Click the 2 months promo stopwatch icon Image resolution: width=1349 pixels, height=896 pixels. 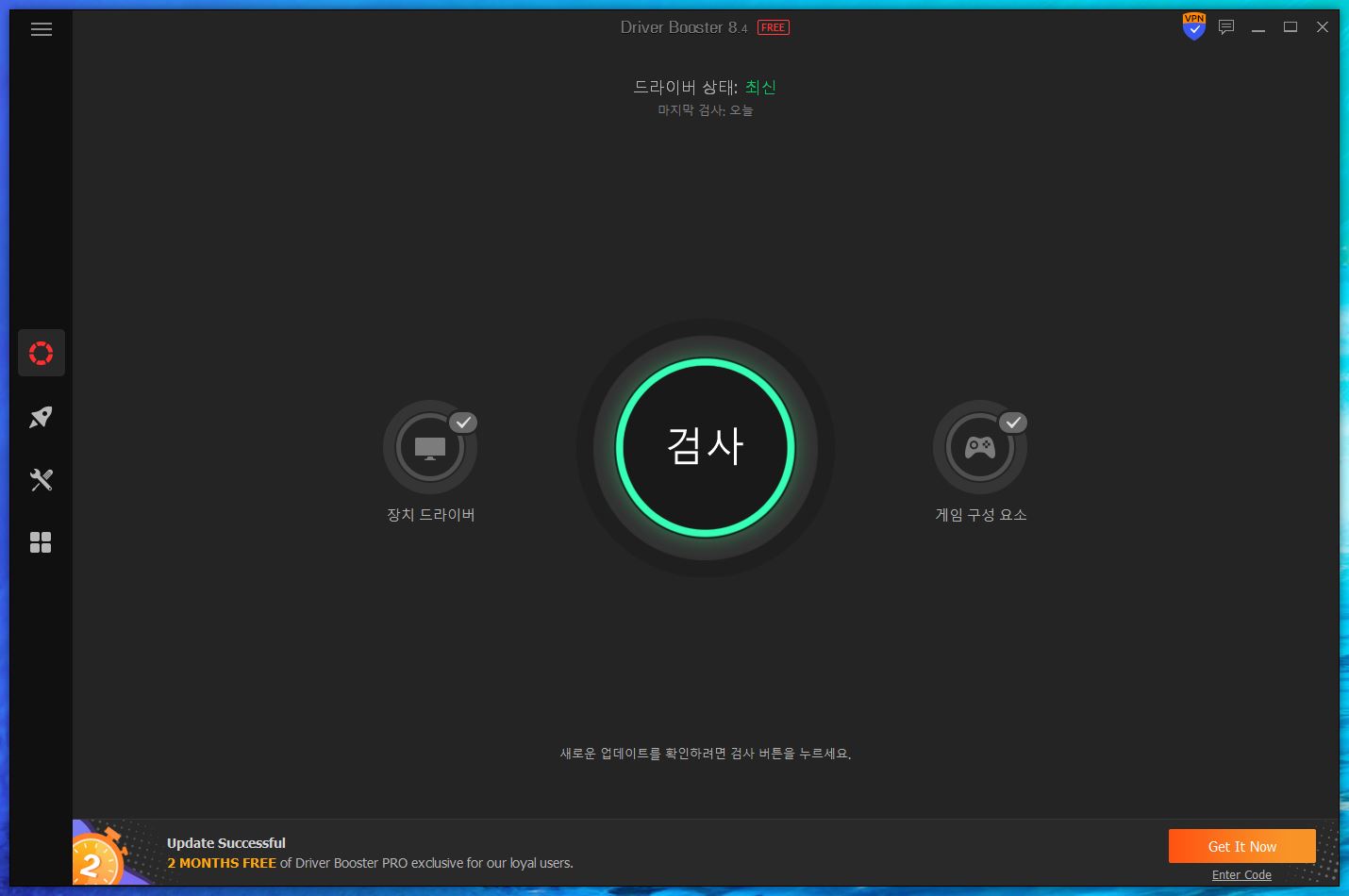tap(99, 856)
